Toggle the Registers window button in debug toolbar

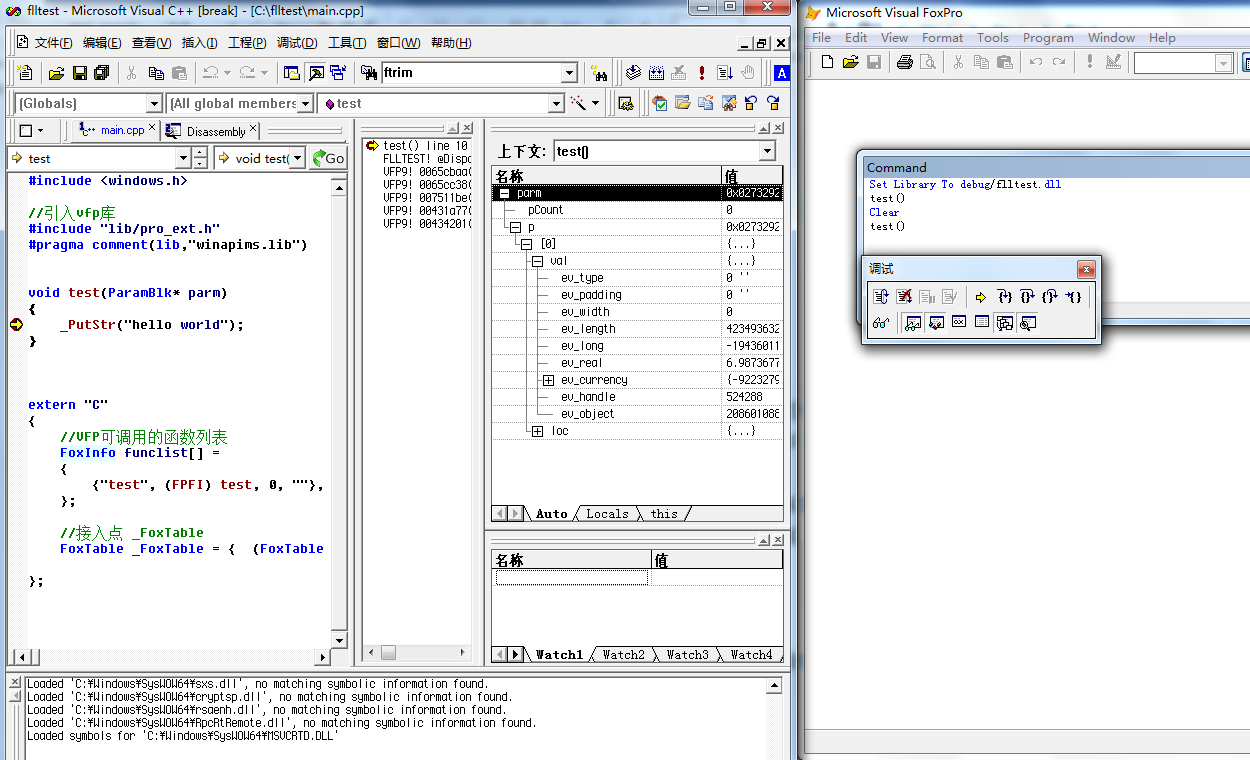click(959, 322)
